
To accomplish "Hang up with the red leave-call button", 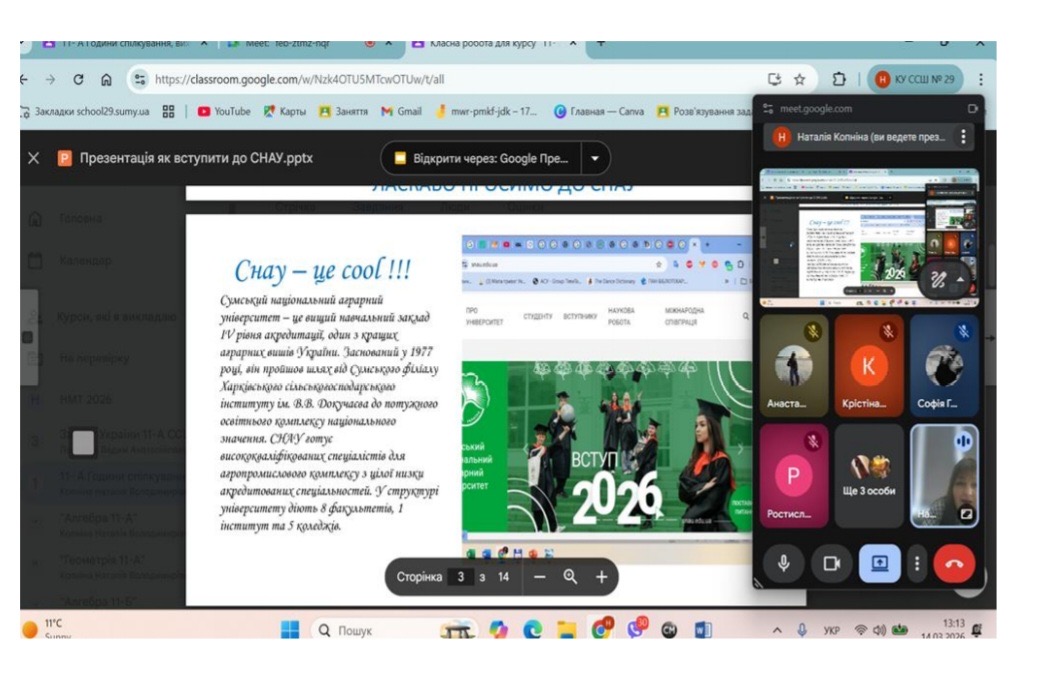I will click(x=953, y=563).
